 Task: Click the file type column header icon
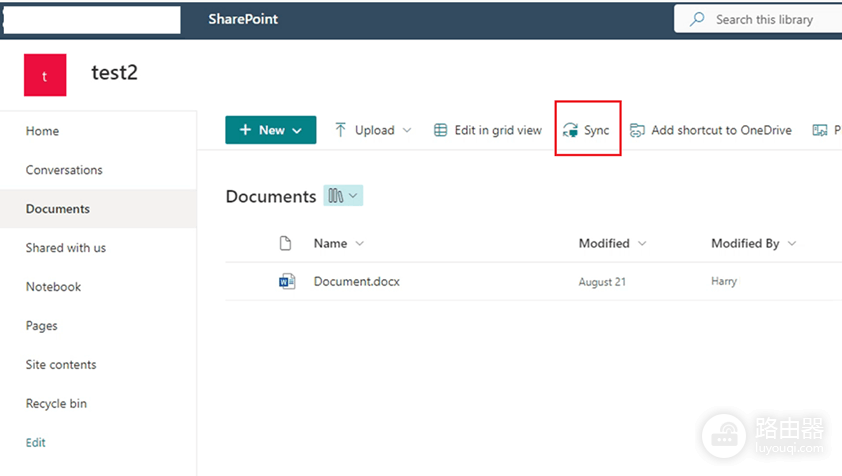(286, 243)
